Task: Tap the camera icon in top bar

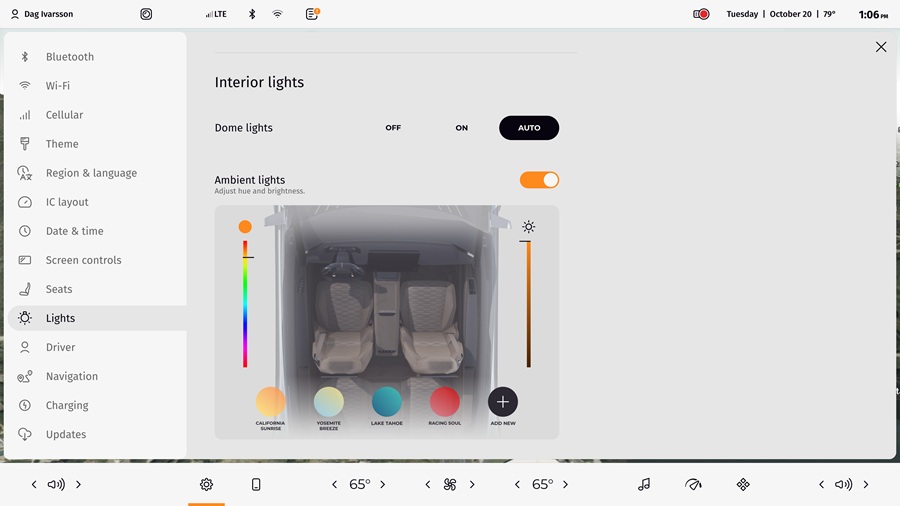Action: [x=146, y=14]
